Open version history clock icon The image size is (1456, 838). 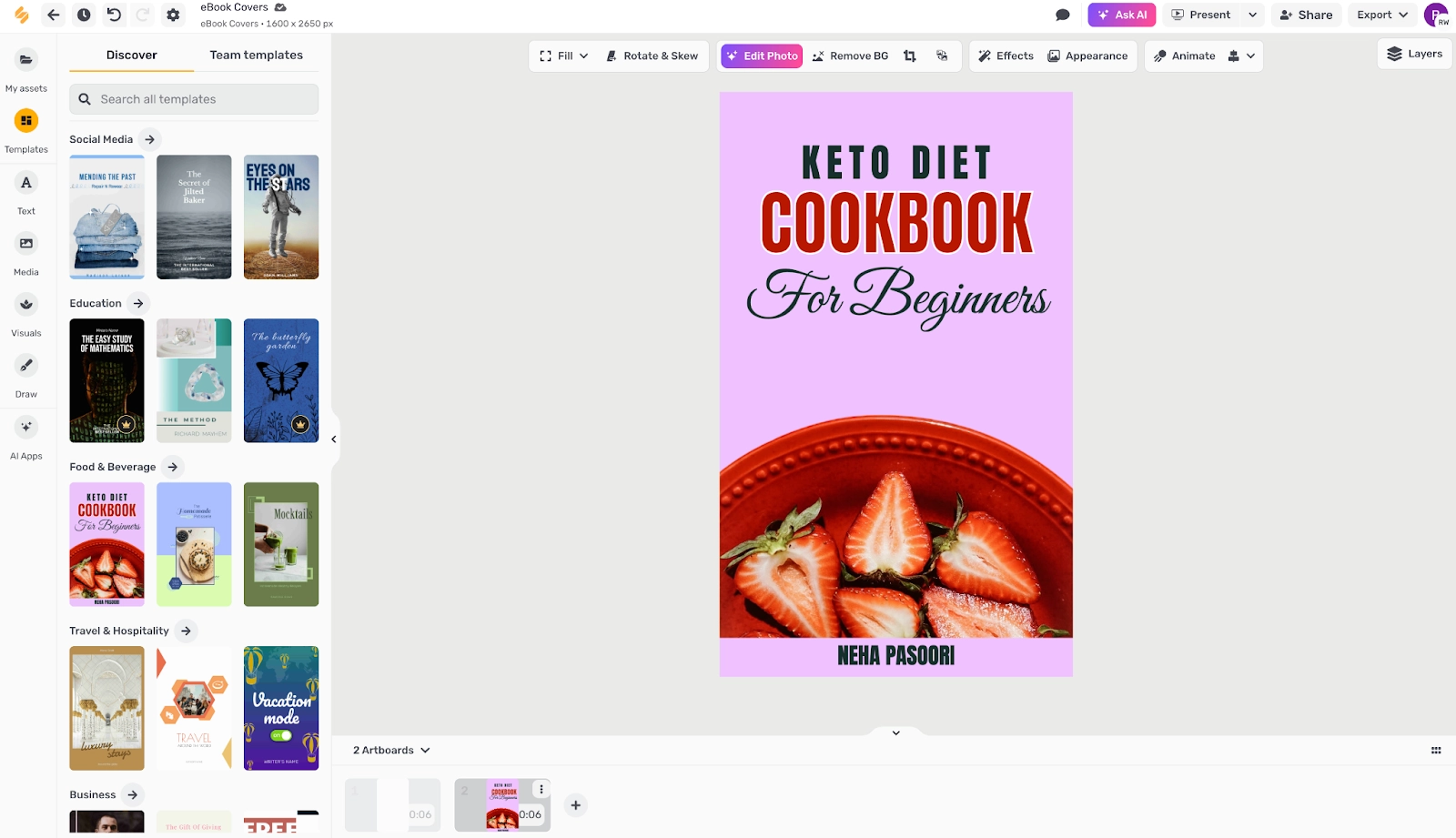(84, 15)
